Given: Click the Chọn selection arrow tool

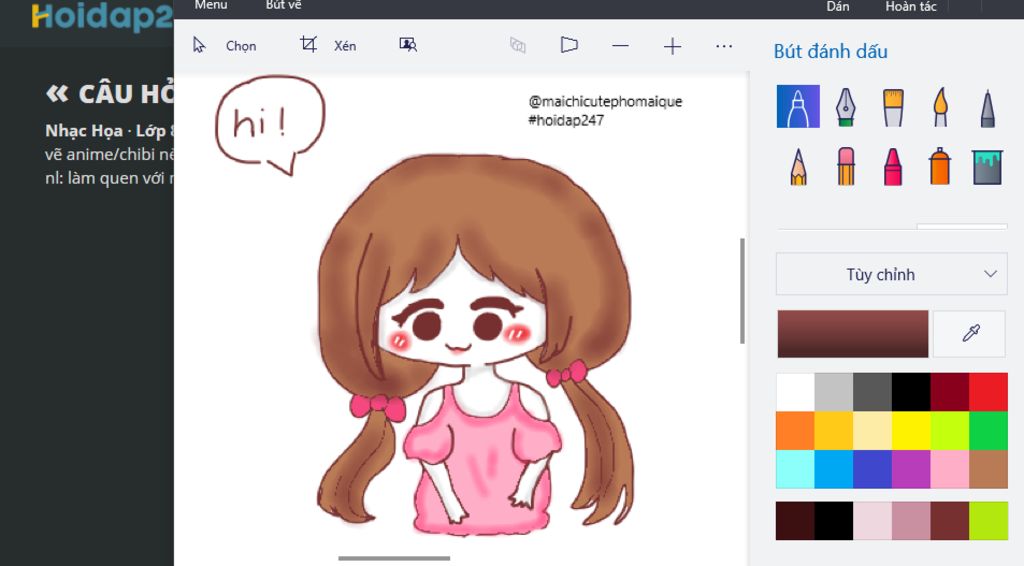Looking at the screenshot, I should pos(224,46).
